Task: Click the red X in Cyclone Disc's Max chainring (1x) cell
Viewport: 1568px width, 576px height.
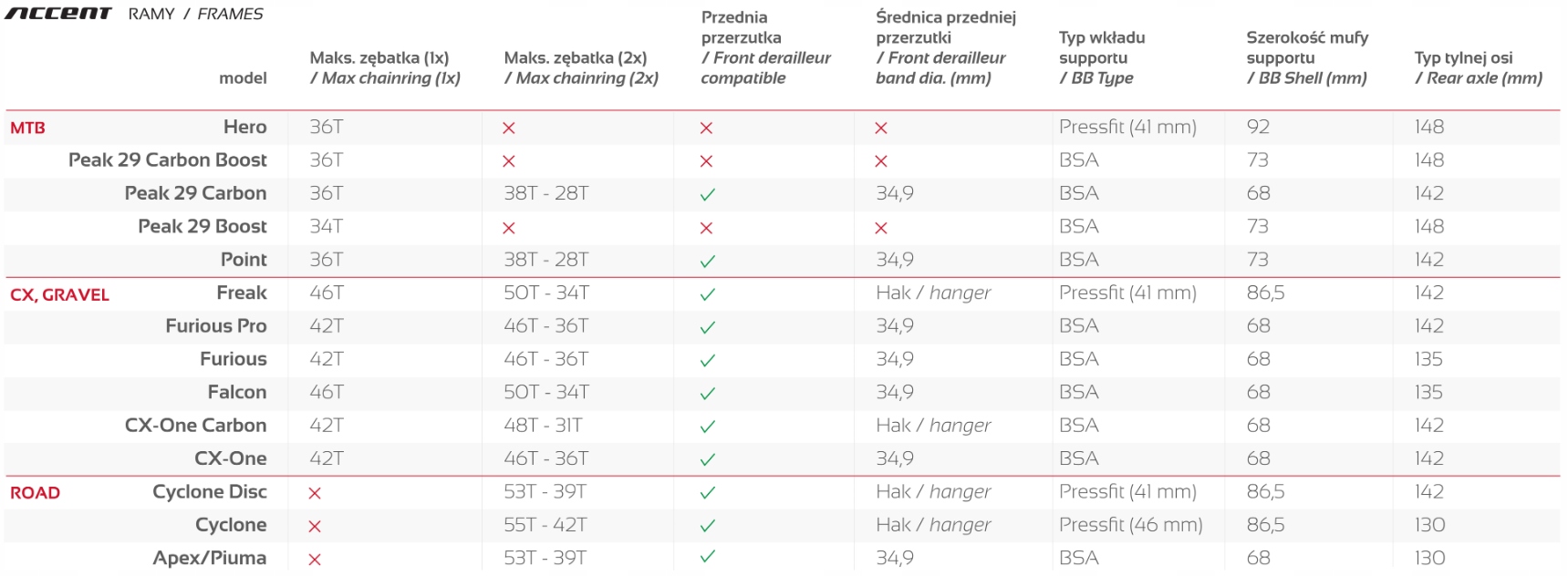Action: [315, 493]
